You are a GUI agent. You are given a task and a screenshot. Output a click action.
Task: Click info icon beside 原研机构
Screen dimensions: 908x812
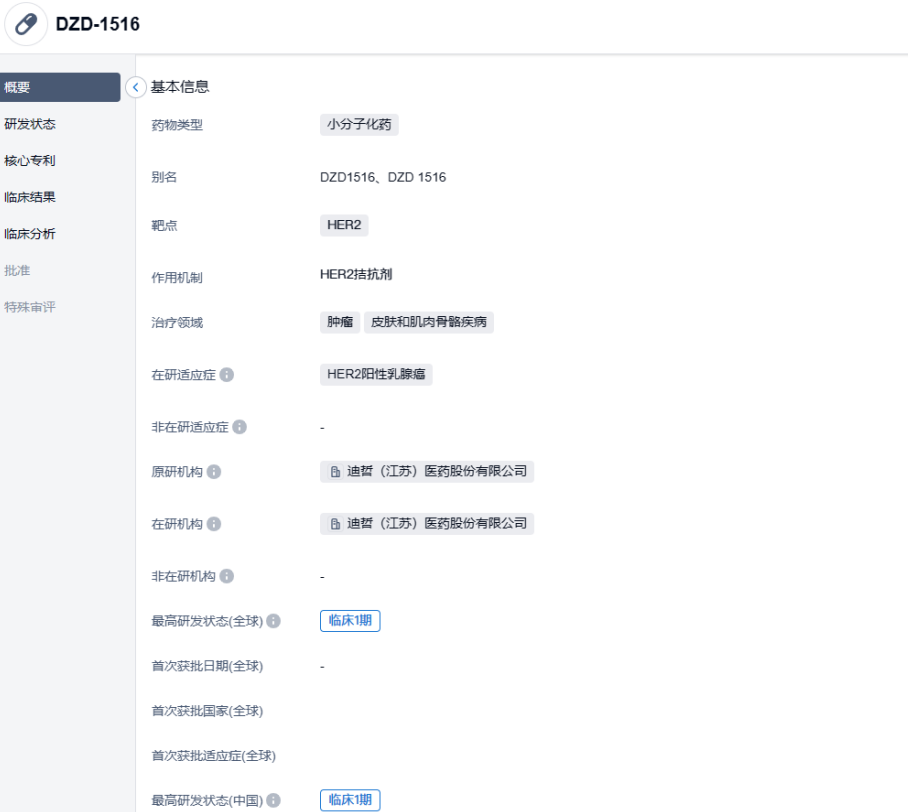click(x=214, y=472)
